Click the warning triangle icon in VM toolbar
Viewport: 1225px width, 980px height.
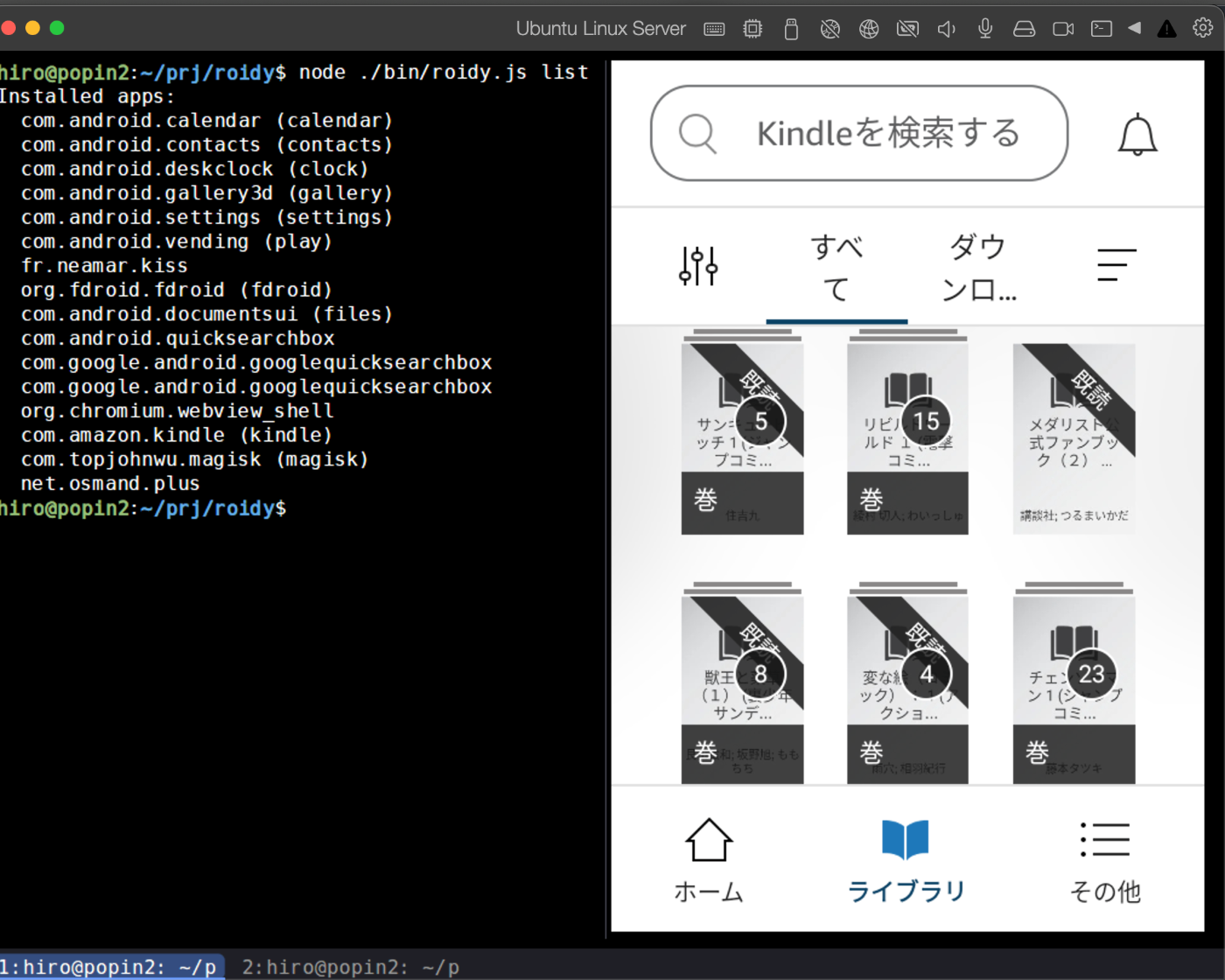pyautogui.click(x=1166, y=29)
